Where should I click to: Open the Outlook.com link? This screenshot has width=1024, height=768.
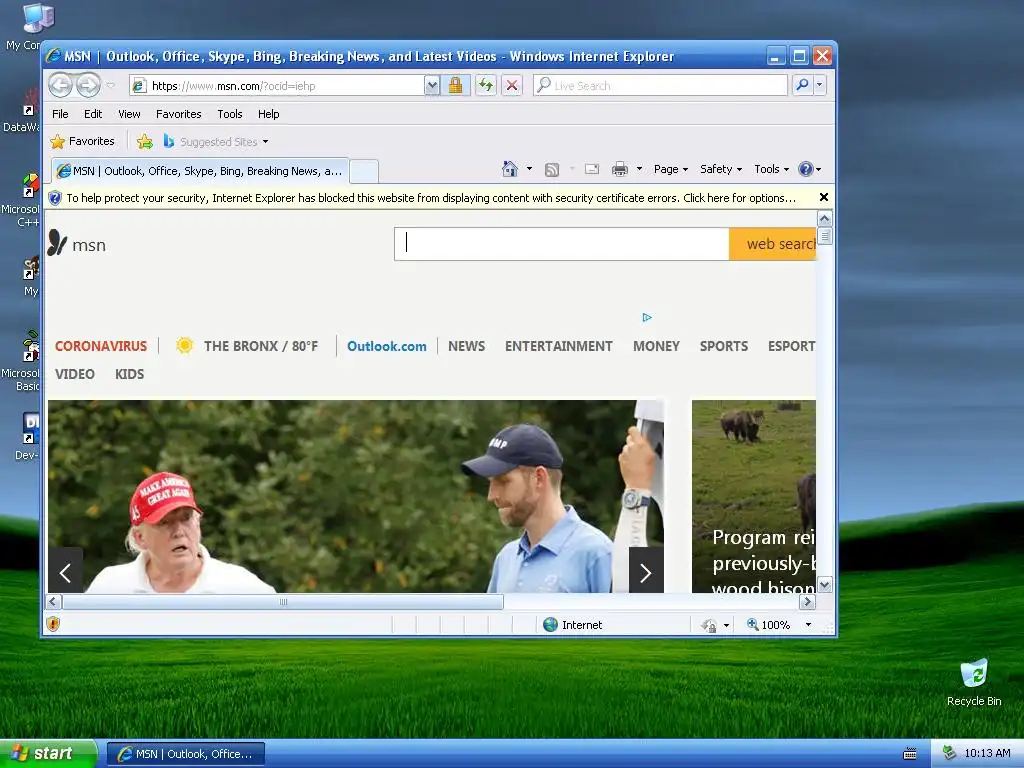coord(387,346)
